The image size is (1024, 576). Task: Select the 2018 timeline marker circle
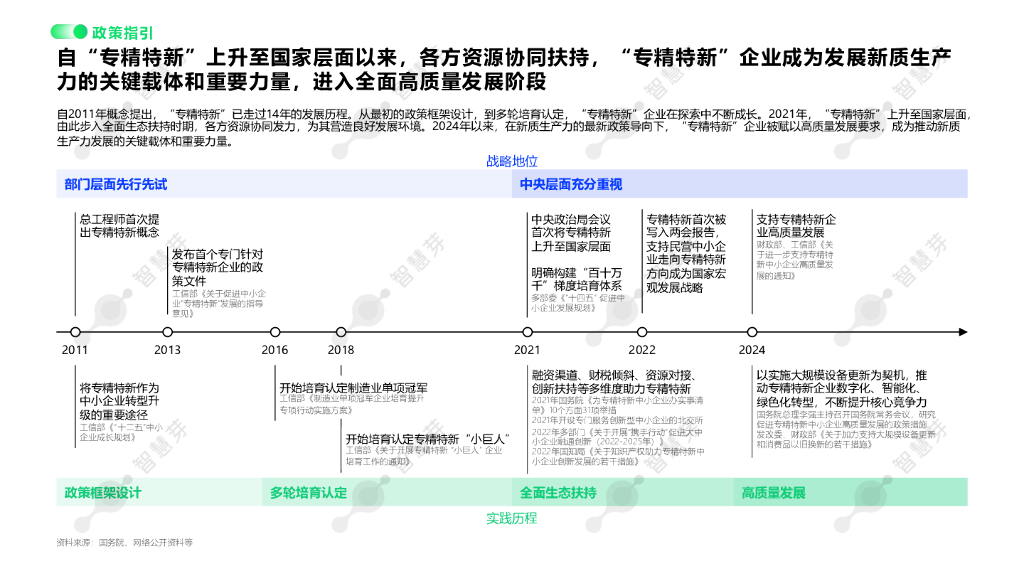(x=341, y=332)
